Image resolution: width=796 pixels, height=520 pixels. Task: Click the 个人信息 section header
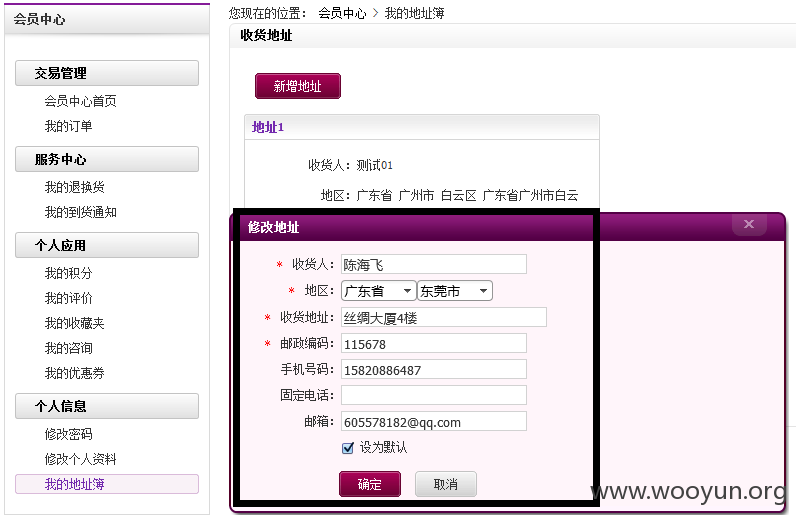107,406
